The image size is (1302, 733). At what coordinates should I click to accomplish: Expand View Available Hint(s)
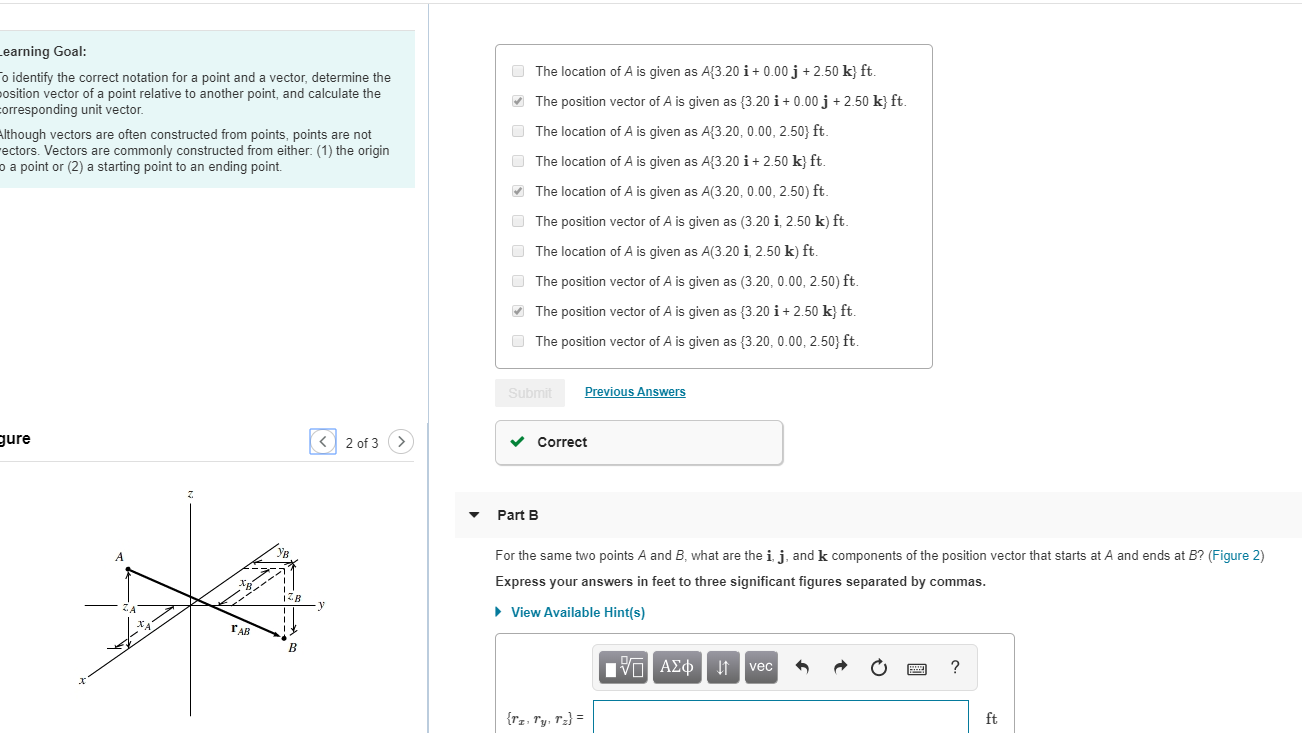pyautogui.click(x=570, y=612)
